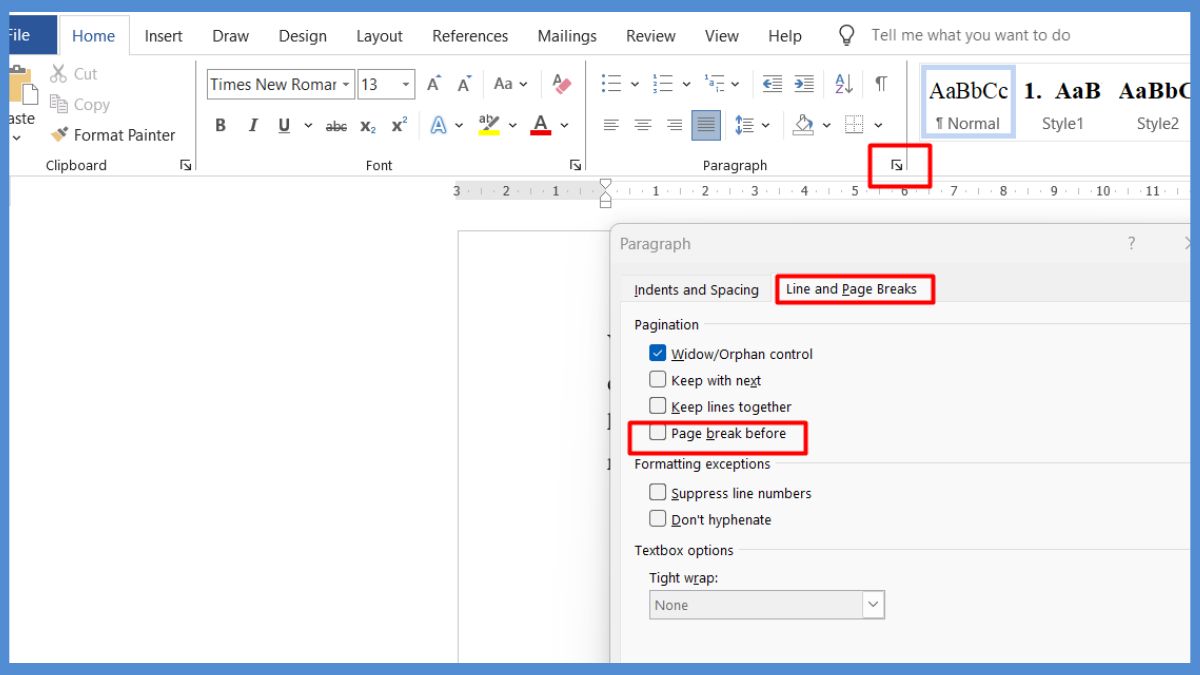Increase paragraph indent
1200x675 pixels.
point(804,84)
